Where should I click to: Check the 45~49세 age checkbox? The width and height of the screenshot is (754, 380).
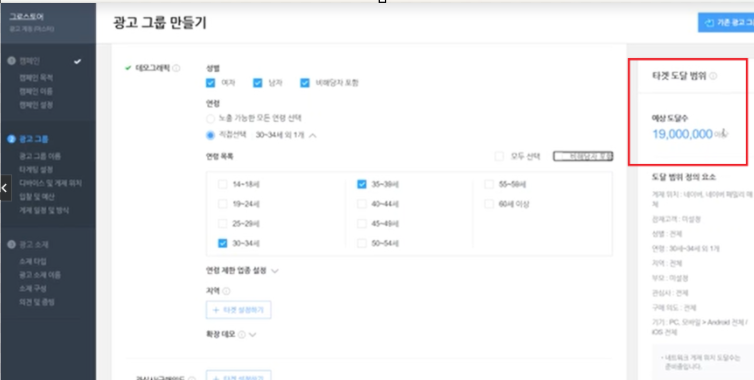[362, 224]
